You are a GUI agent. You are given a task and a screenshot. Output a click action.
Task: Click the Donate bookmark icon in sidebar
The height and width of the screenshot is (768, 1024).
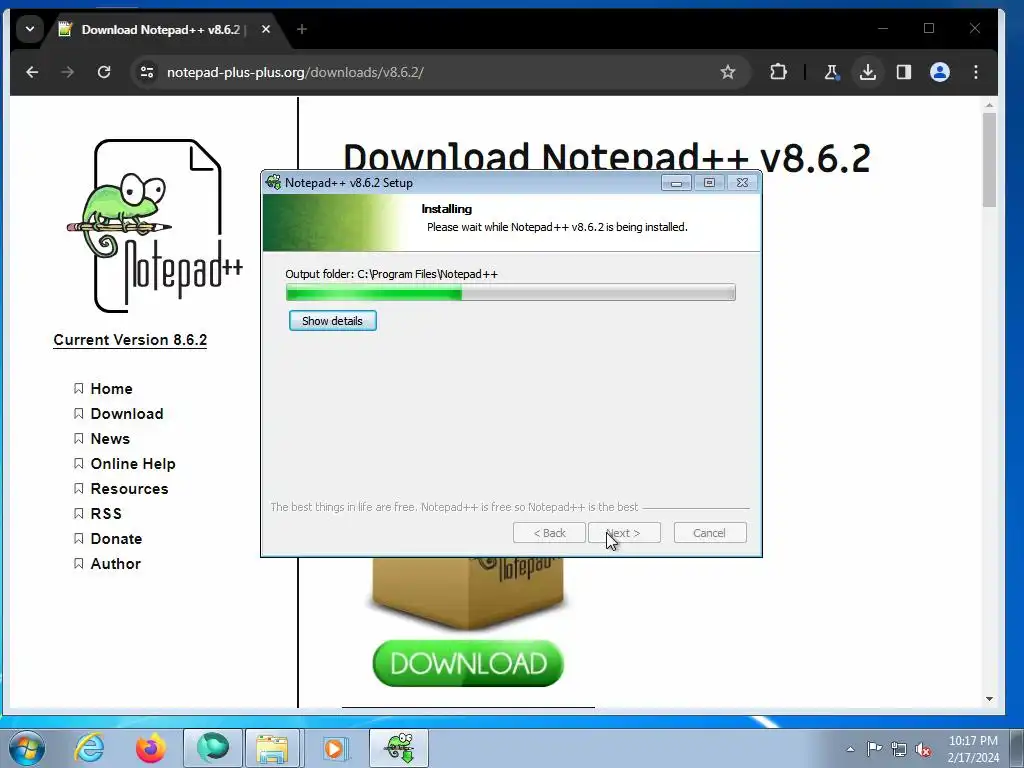click(78, 539)
